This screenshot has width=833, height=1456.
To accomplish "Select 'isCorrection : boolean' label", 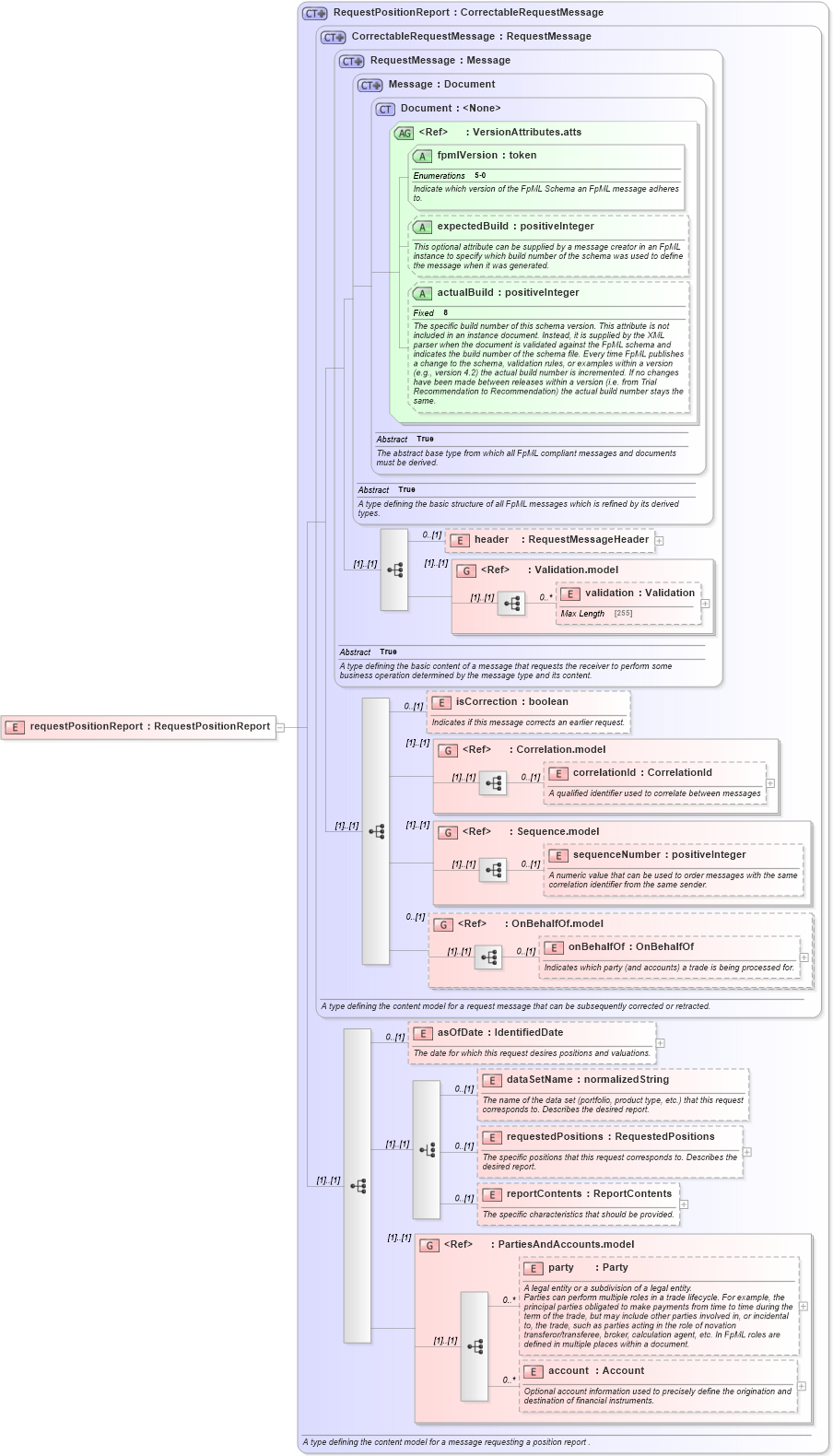I will 512,702.
